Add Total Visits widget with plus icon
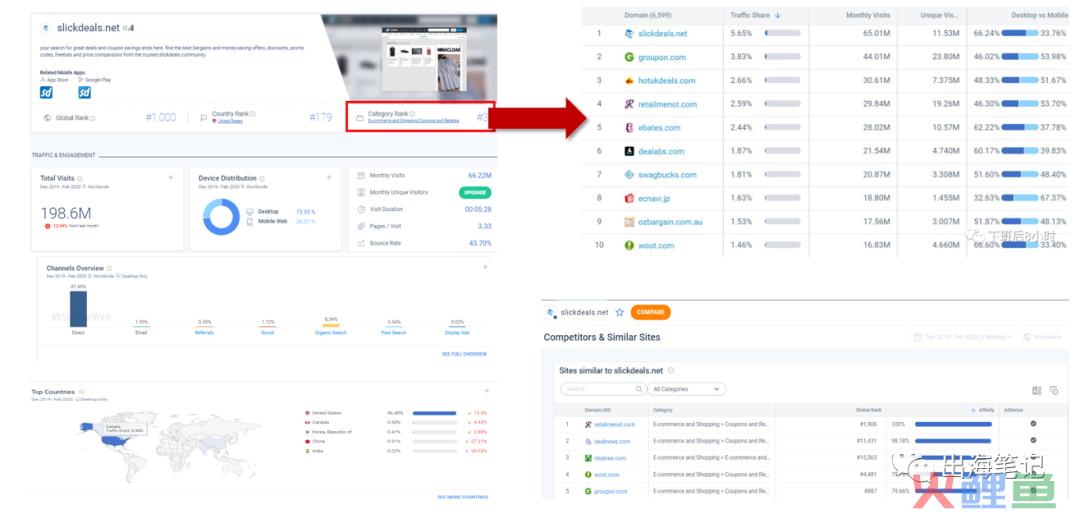1080x514 pixels. coord(171,178)
